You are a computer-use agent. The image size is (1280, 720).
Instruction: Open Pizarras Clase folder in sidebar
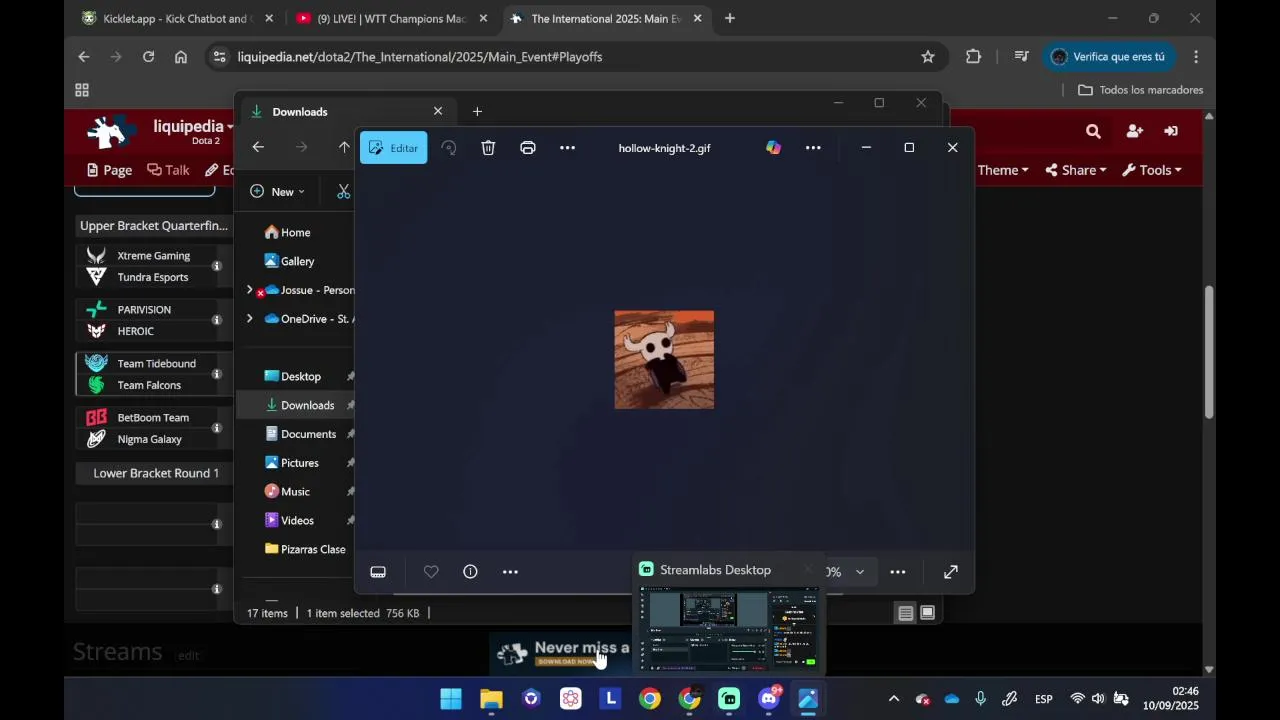305,550
